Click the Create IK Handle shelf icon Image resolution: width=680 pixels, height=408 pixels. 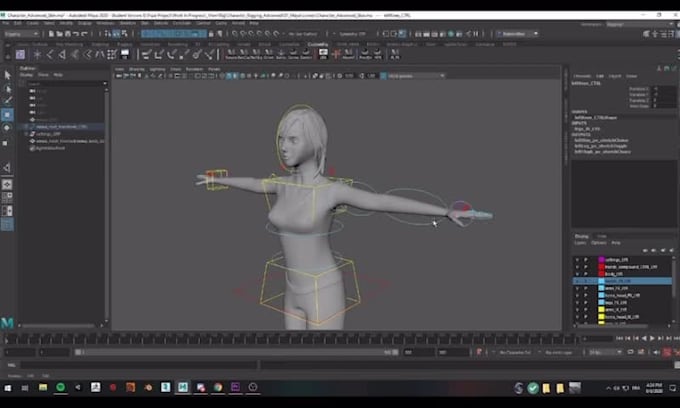62,54
